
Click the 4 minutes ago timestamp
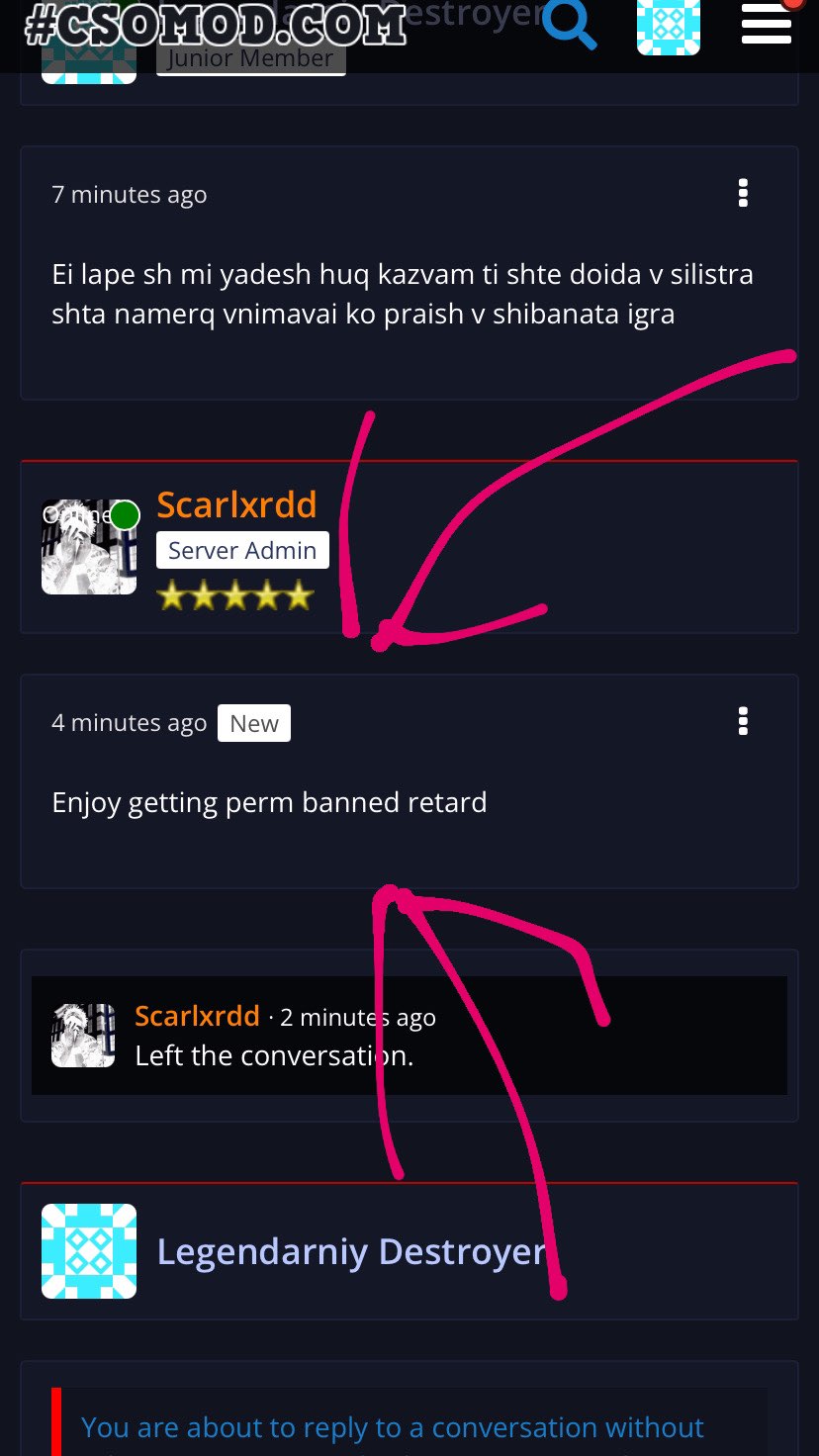click(129, 723)
